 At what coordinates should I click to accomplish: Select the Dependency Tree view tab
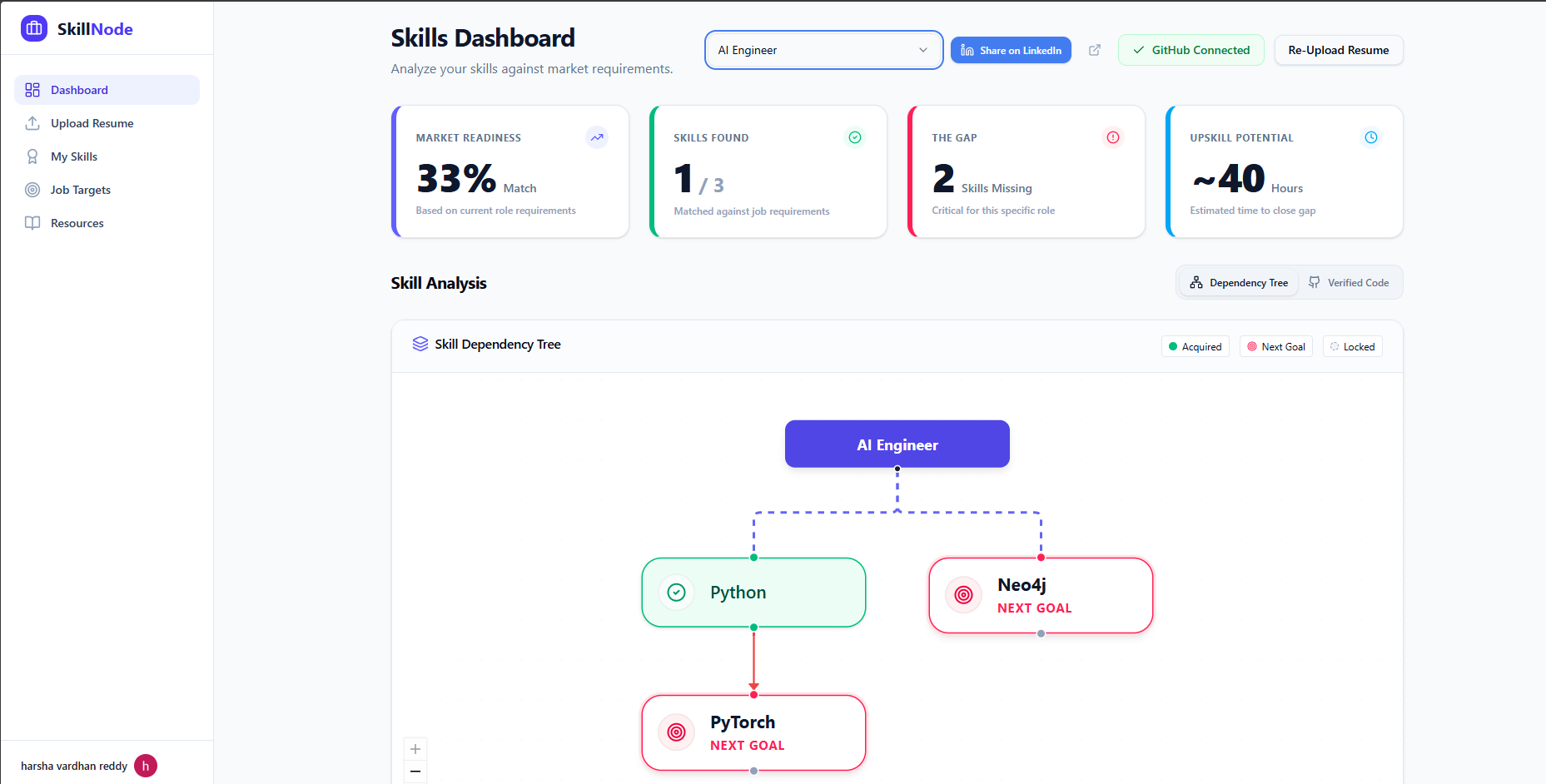click(x=1238, y=282)
